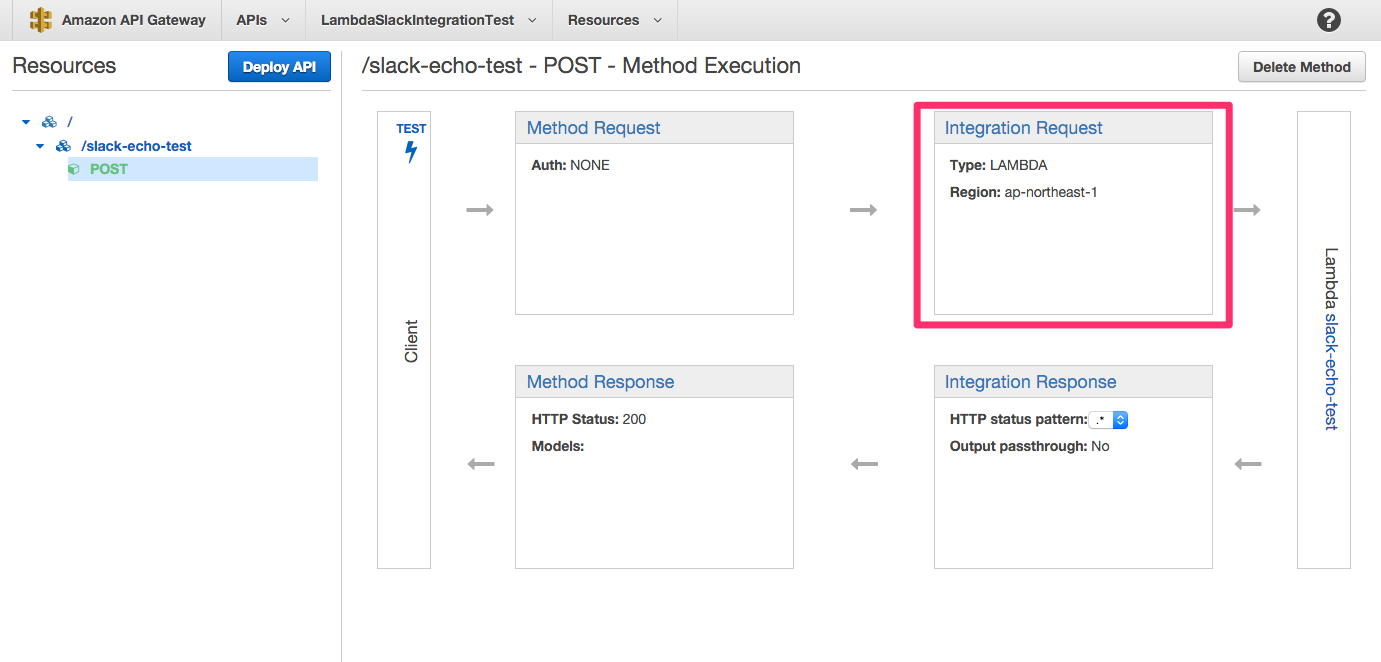Click the root resource cubes icon
Viewport: 1381px width, 662px height.
[x=50, y=122]
